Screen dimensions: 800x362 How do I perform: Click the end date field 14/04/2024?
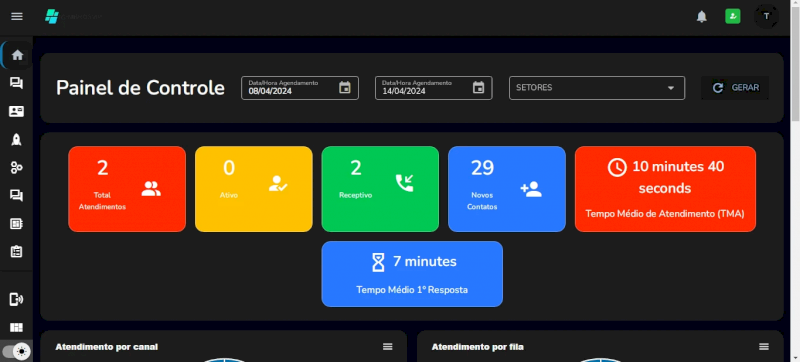click(434, 88)
